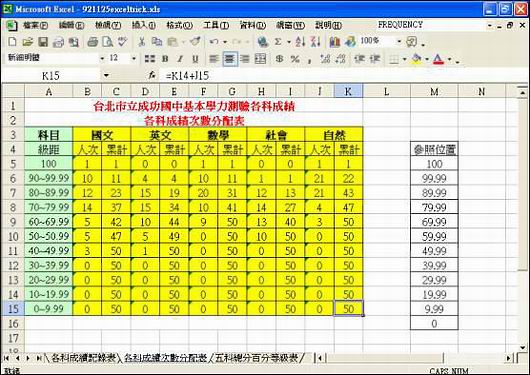Open the 檔案(F) menu
This screenshot has width=530, height=375.
click(x=35, y=25)
